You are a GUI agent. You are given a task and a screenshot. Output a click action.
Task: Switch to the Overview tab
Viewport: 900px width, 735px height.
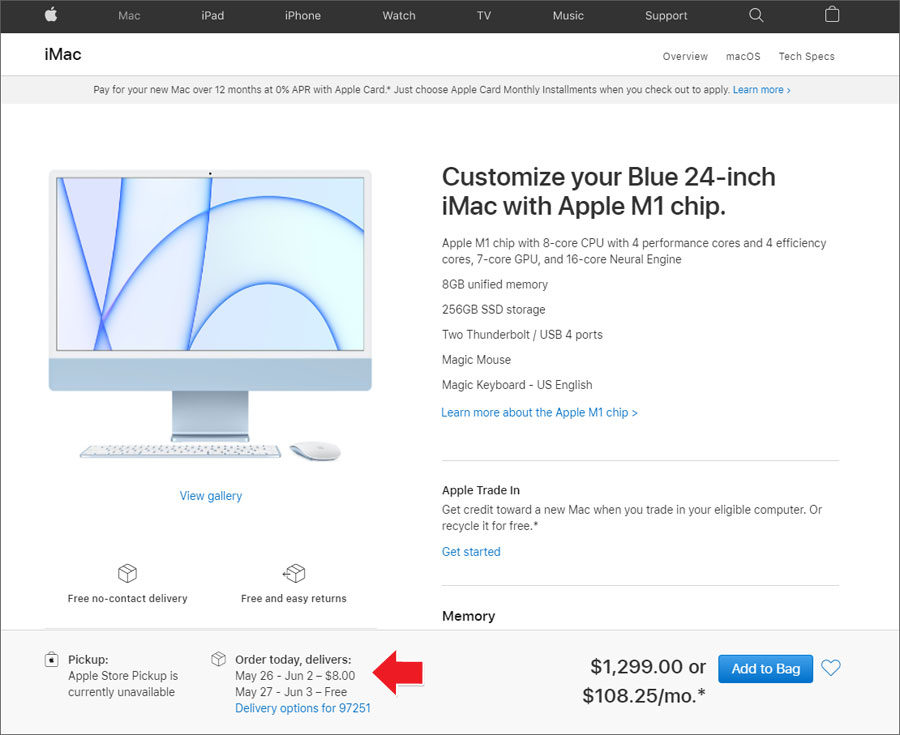[685, 56]
